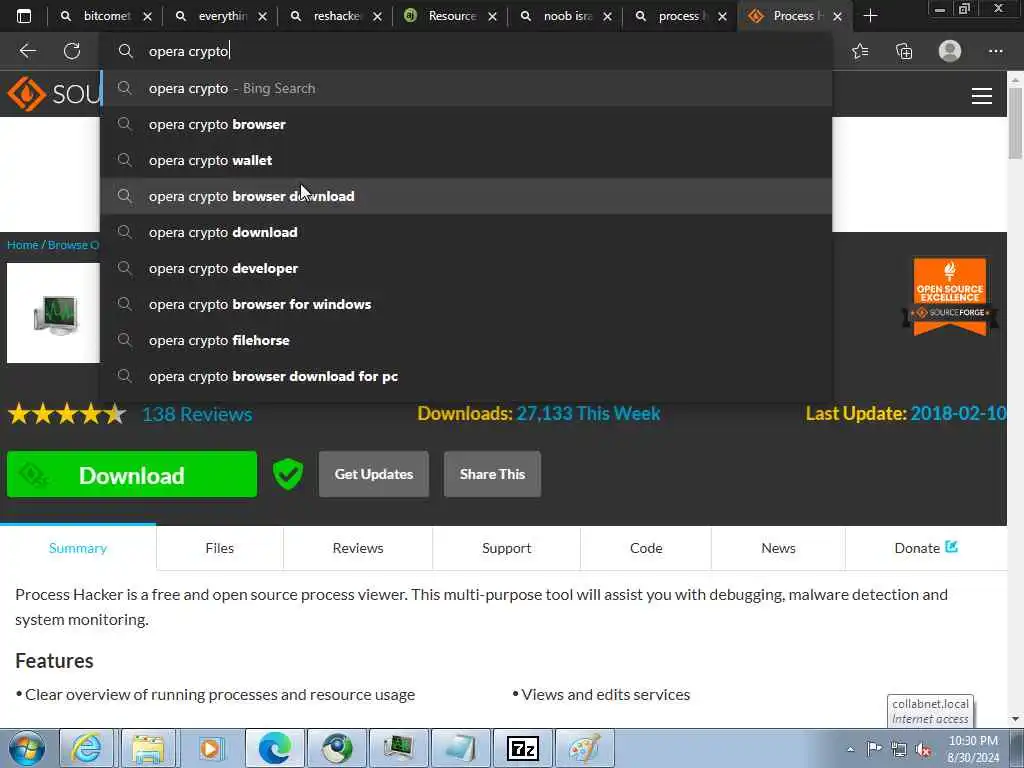The image size is (1024, 768).
Task: Open the Windows Start button
Action: [27, 748]
